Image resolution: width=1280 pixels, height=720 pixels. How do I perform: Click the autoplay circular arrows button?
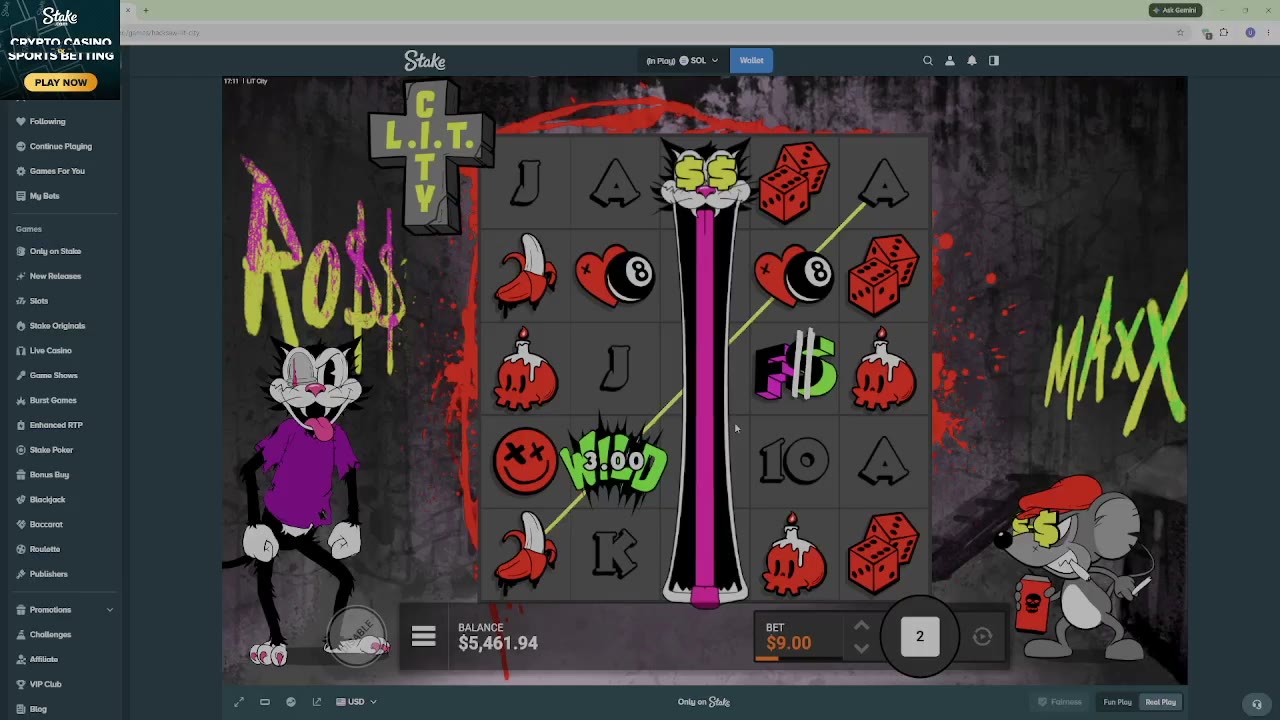pos(982,637)
